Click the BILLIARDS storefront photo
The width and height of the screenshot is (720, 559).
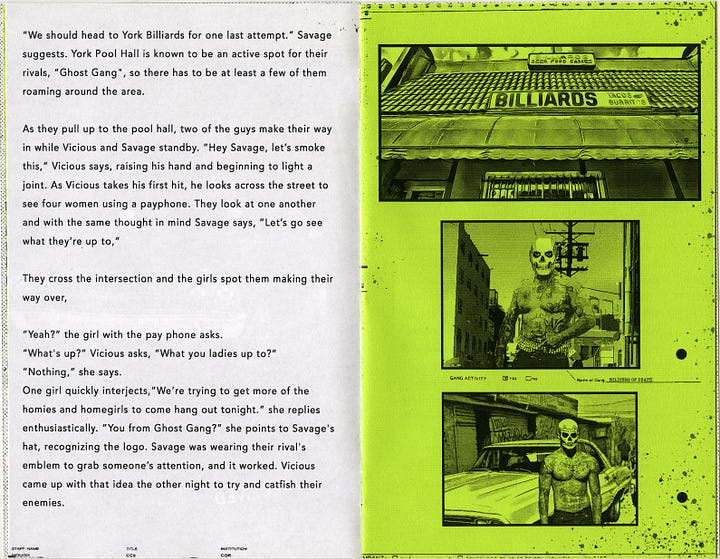tap(540, 123)
